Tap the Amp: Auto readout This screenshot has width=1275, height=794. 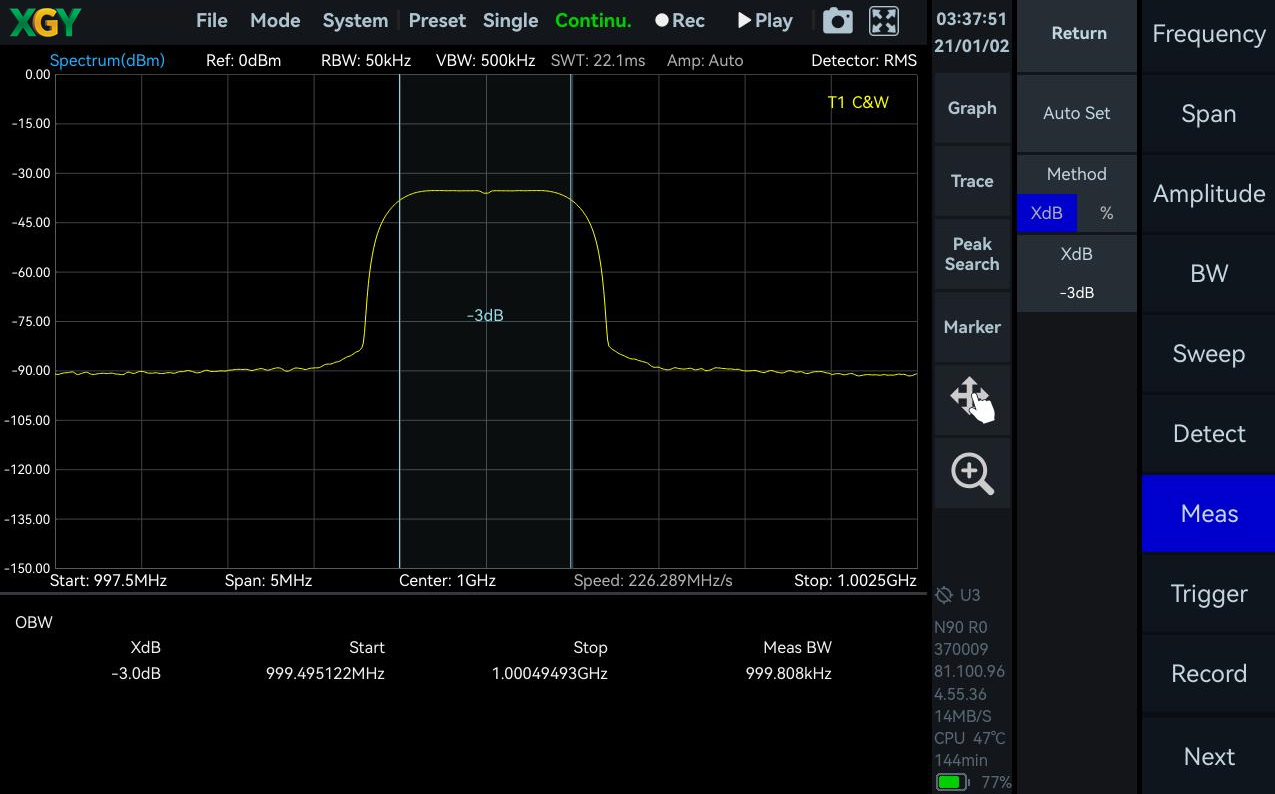(705, 60)
